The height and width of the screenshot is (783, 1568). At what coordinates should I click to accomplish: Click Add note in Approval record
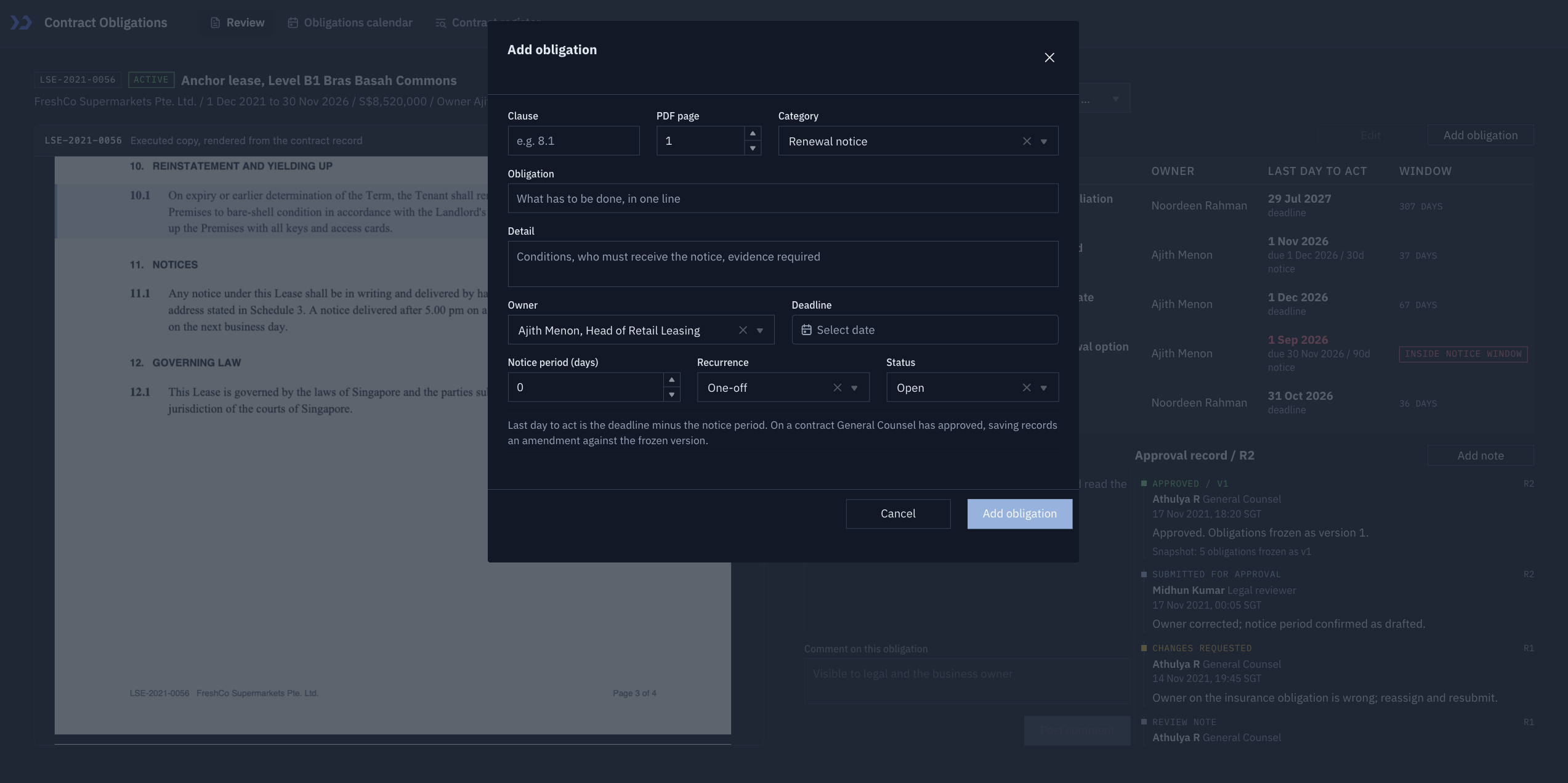point(1480,455)
